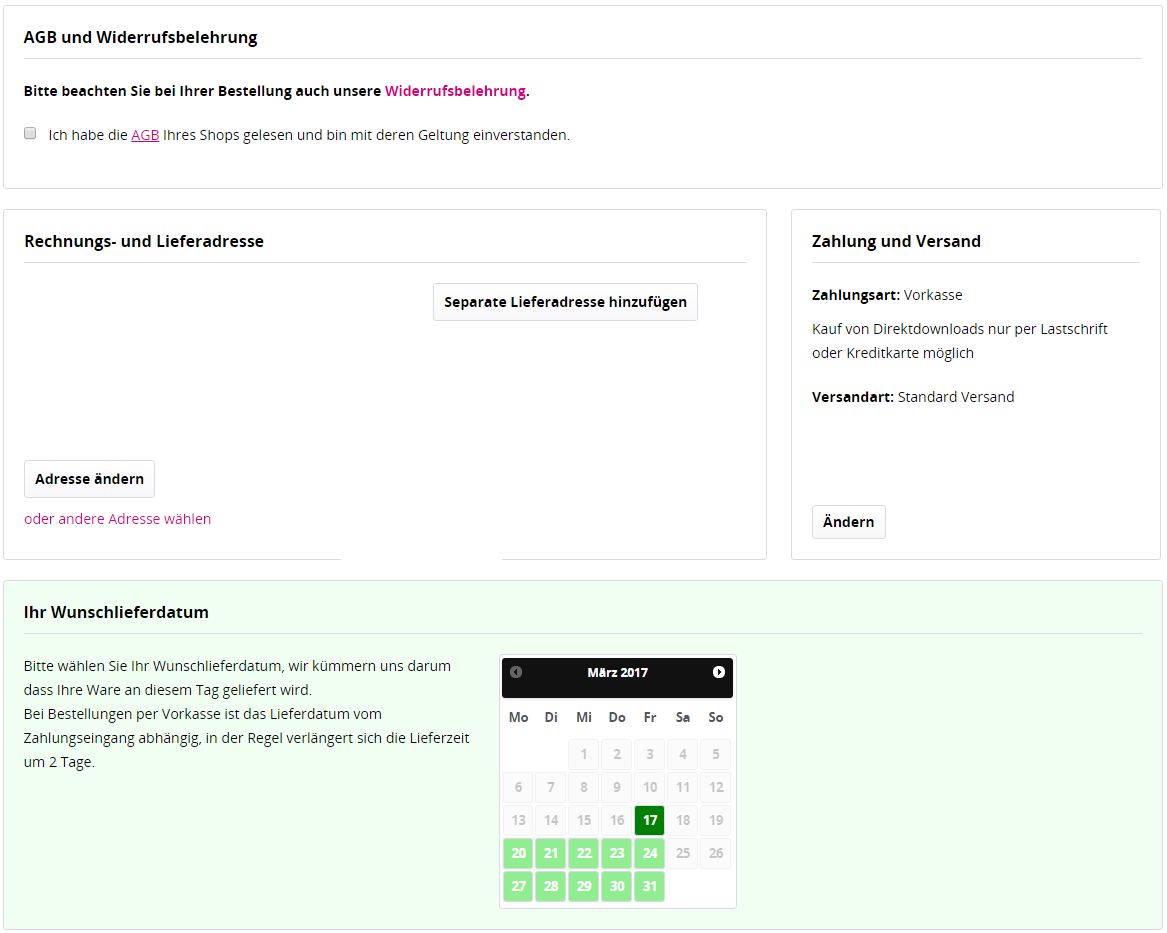Choose March 27 as delivery date
Screen dimensions: 1167x933
tap(518, 887)
